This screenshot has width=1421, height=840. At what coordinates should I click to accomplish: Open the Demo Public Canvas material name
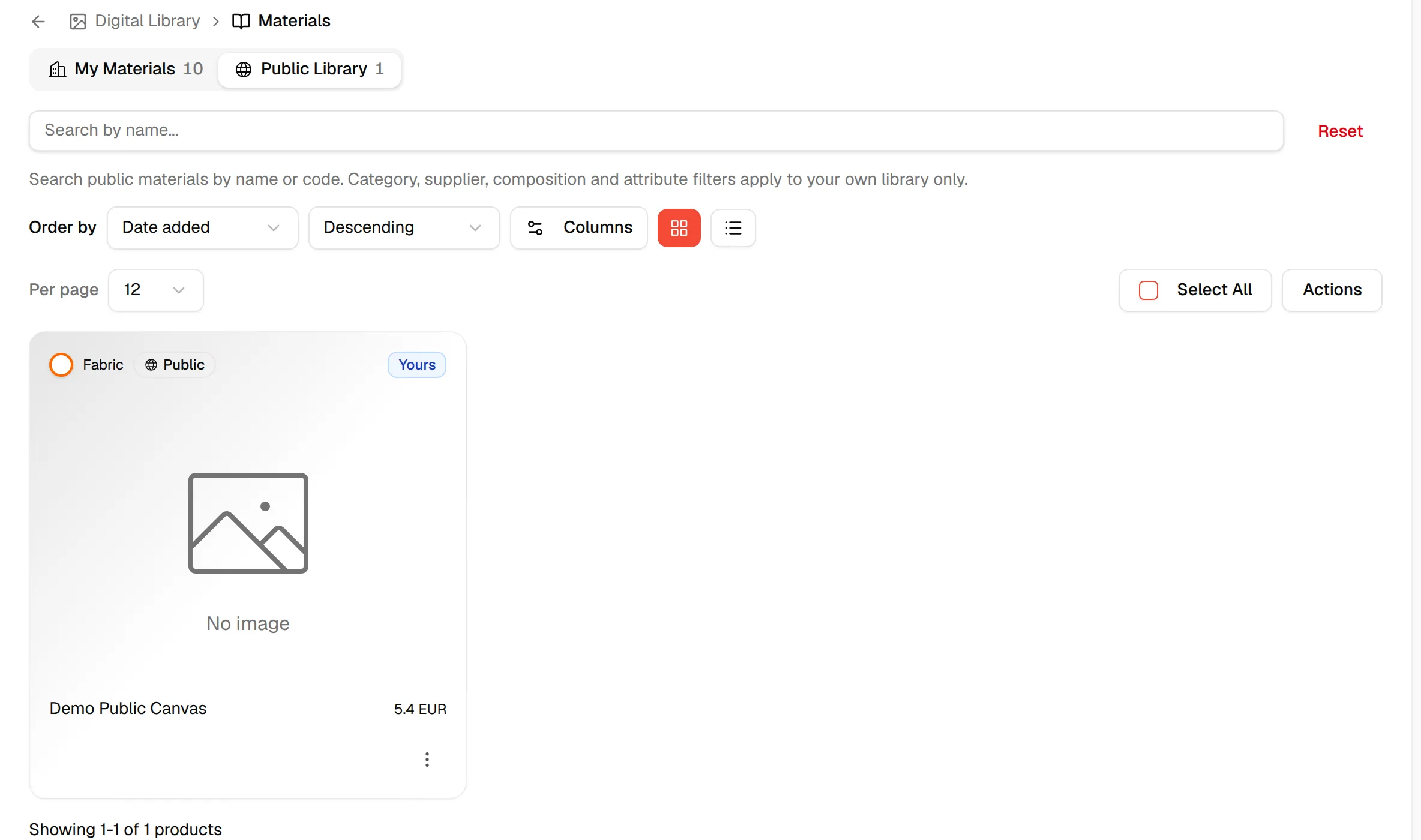[x=128, y=709]
